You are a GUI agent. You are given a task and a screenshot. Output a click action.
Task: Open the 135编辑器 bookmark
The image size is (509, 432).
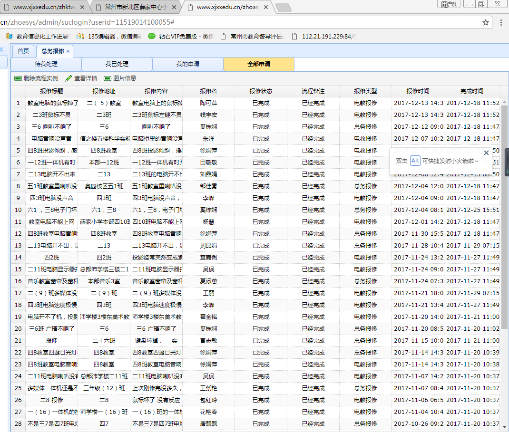109,36
